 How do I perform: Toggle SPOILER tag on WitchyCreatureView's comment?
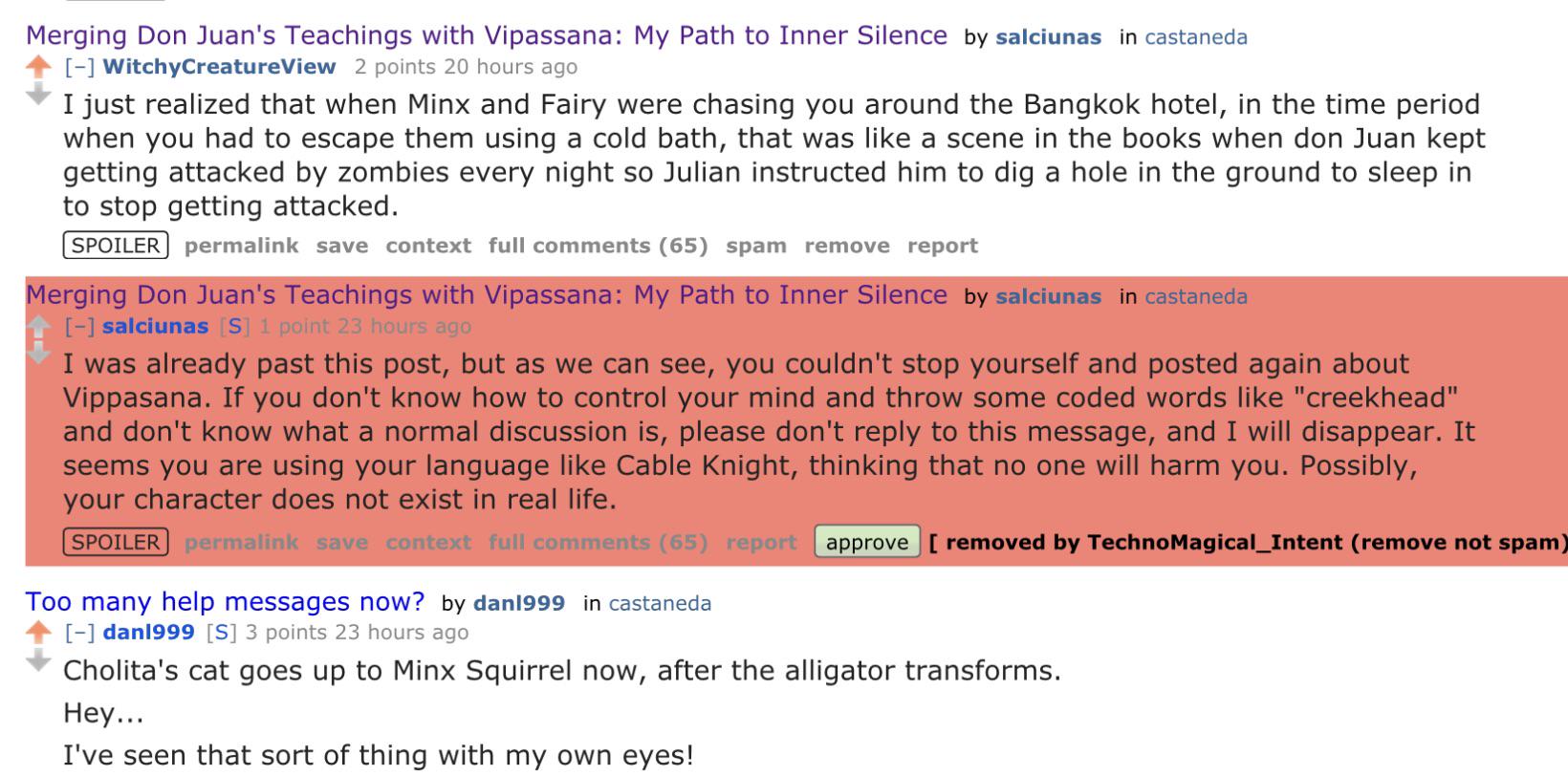[x=116, y=246]
